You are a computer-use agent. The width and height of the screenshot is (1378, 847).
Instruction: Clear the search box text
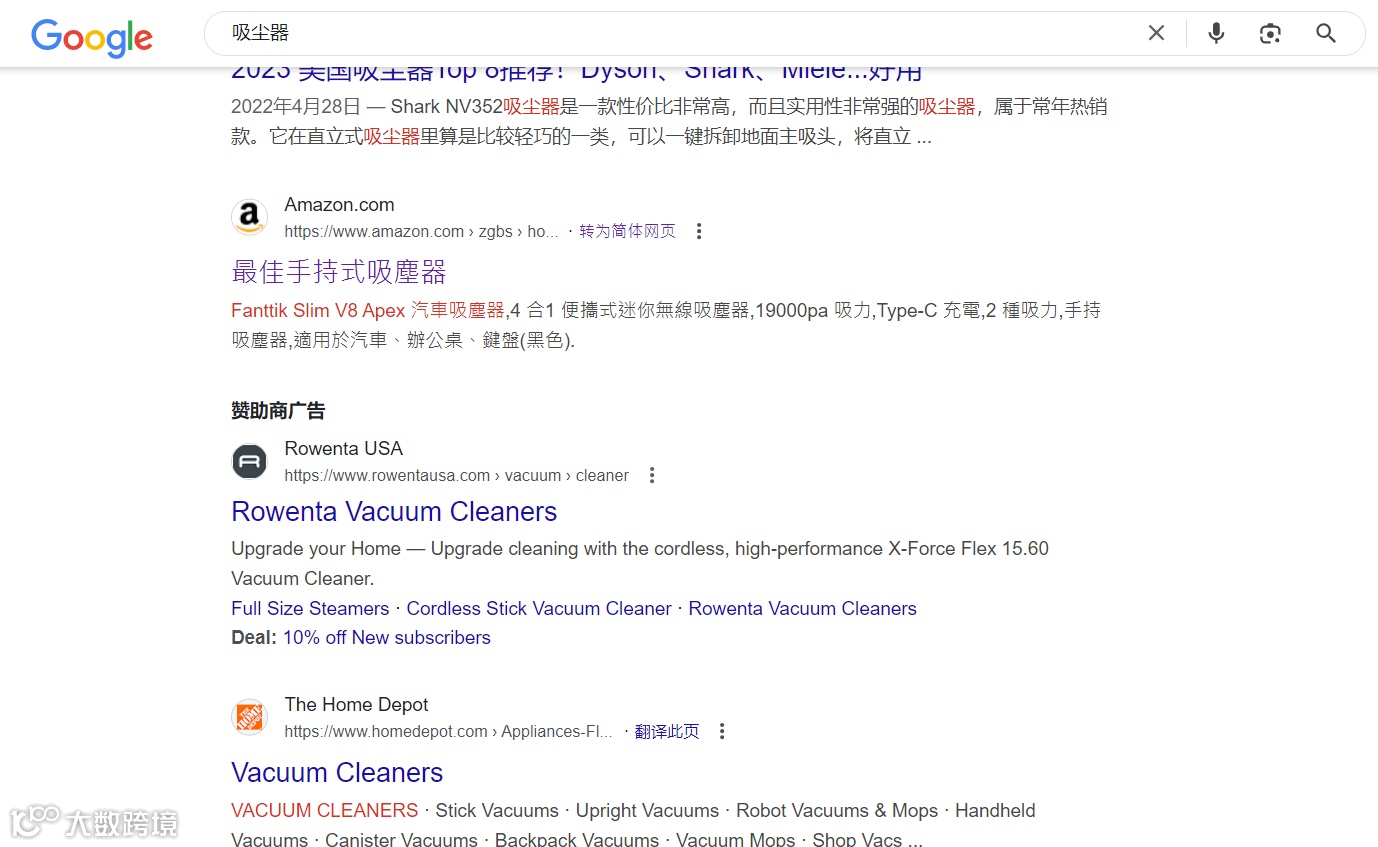click(x=1156, y=33)
